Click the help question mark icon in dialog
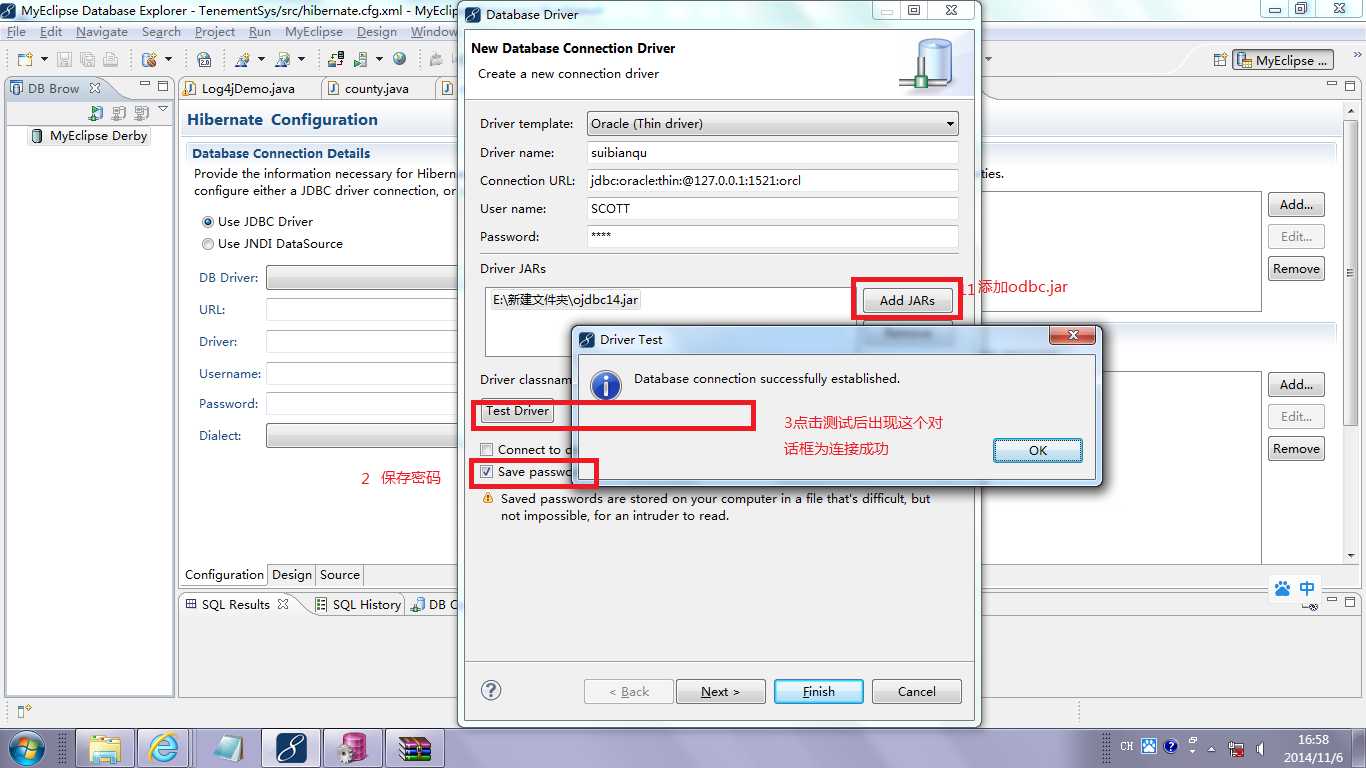 click(x=491, y=690)
